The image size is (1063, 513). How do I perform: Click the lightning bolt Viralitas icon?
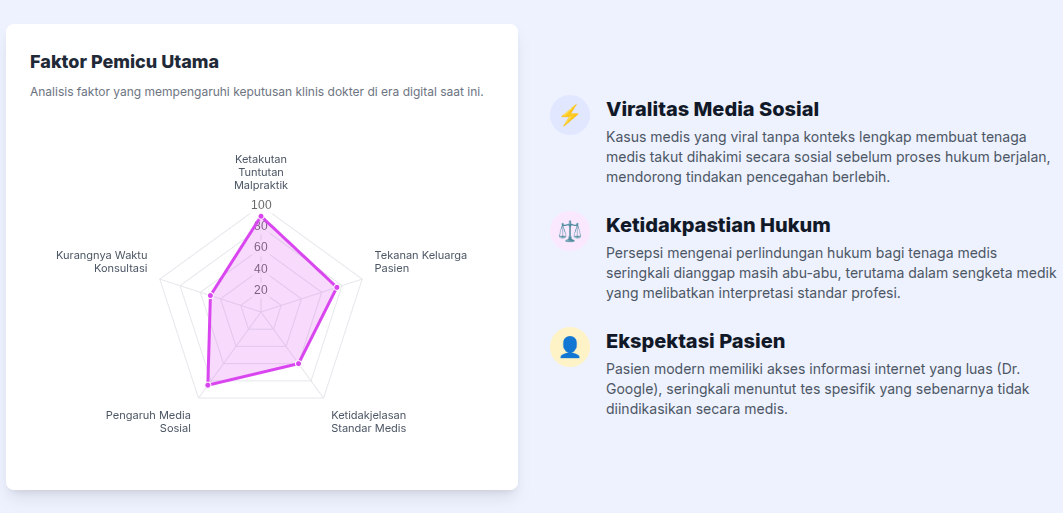(569, 115)
